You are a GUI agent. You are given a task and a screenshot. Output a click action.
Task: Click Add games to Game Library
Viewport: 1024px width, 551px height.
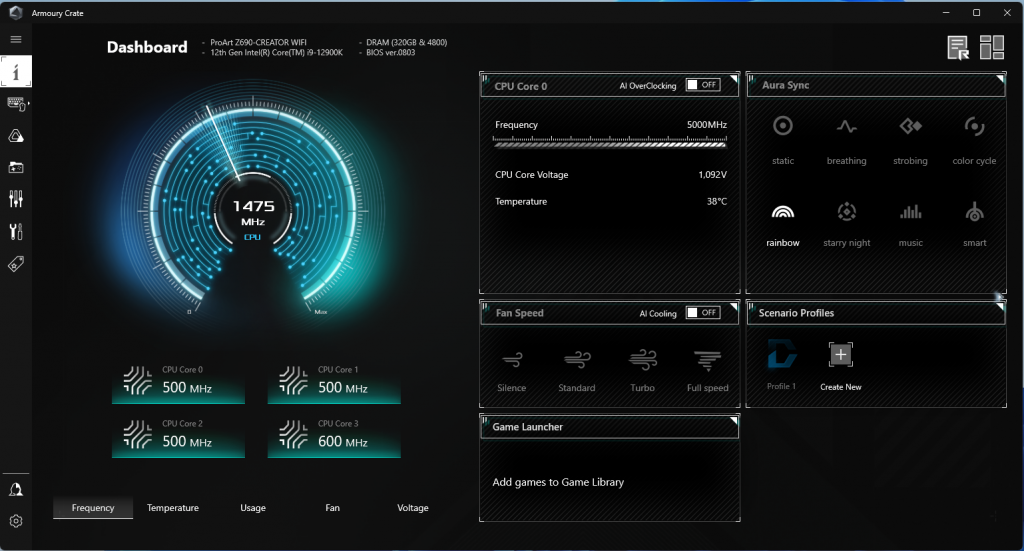point(558,482)
